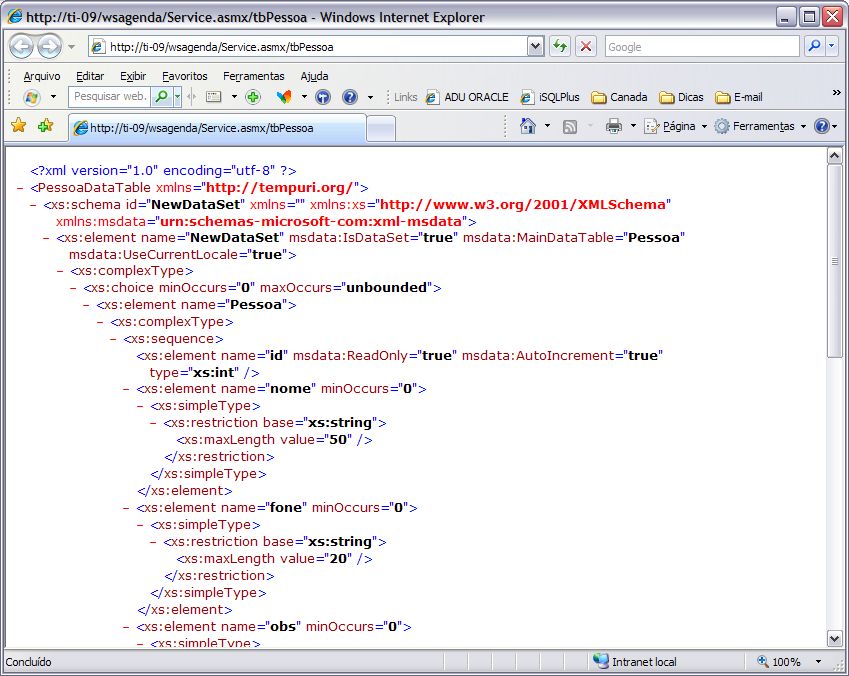Open the Arquivo menu

click(x=41, y=76)
